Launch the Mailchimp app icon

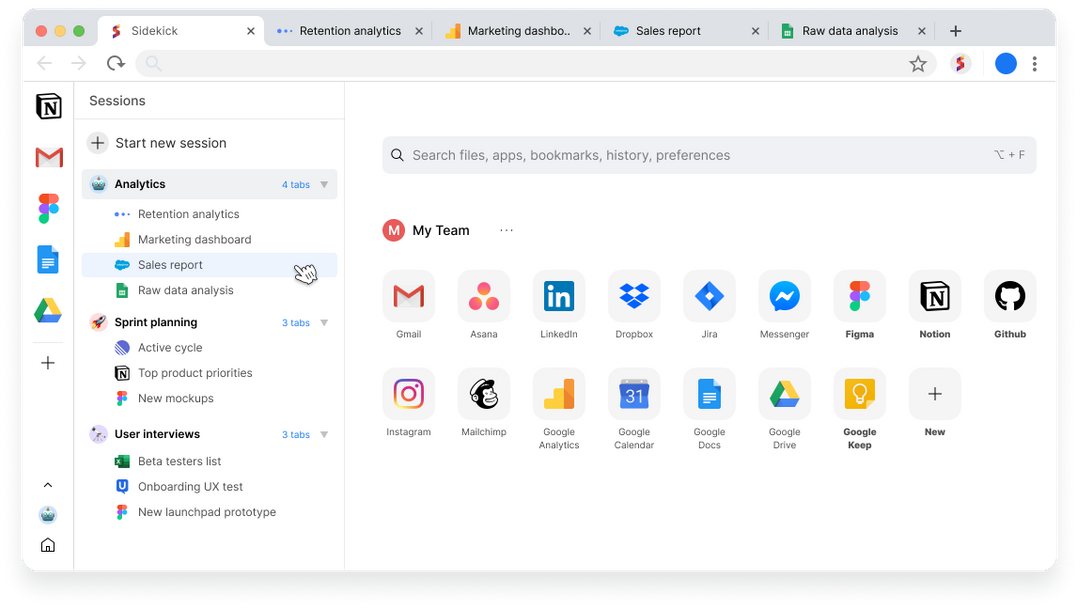pos(484,393)
